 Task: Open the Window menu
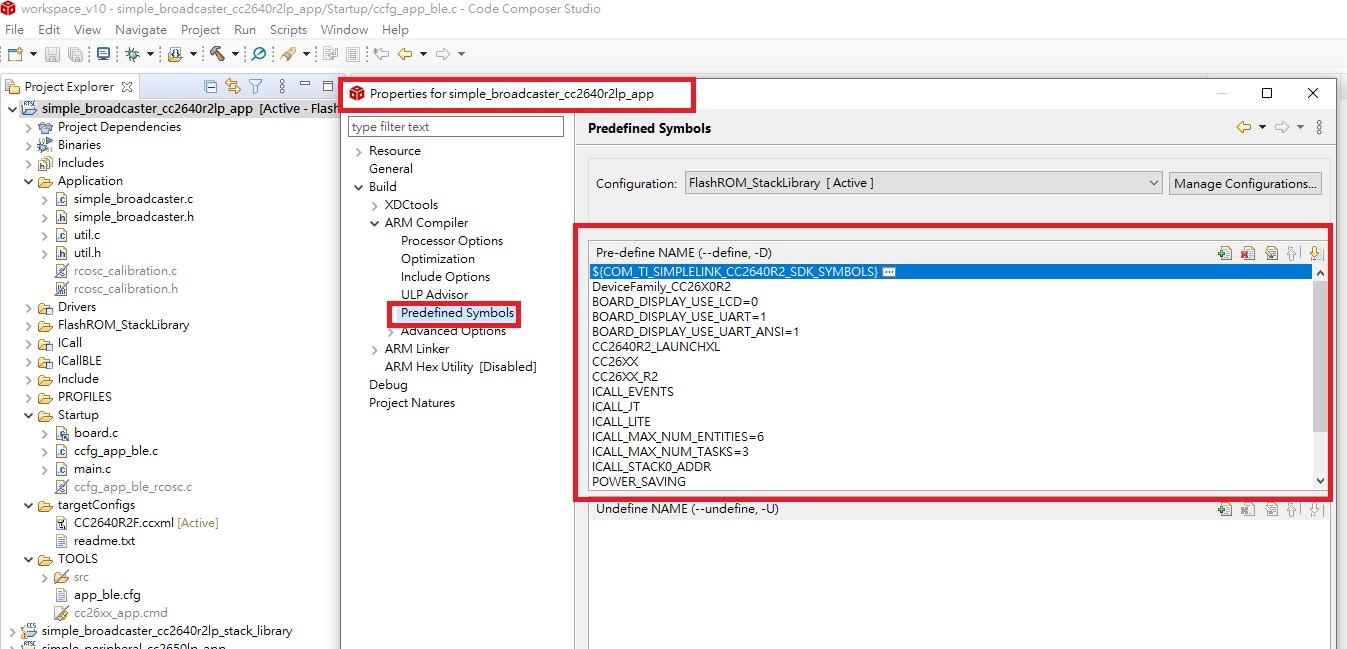(x=344, y=30)
